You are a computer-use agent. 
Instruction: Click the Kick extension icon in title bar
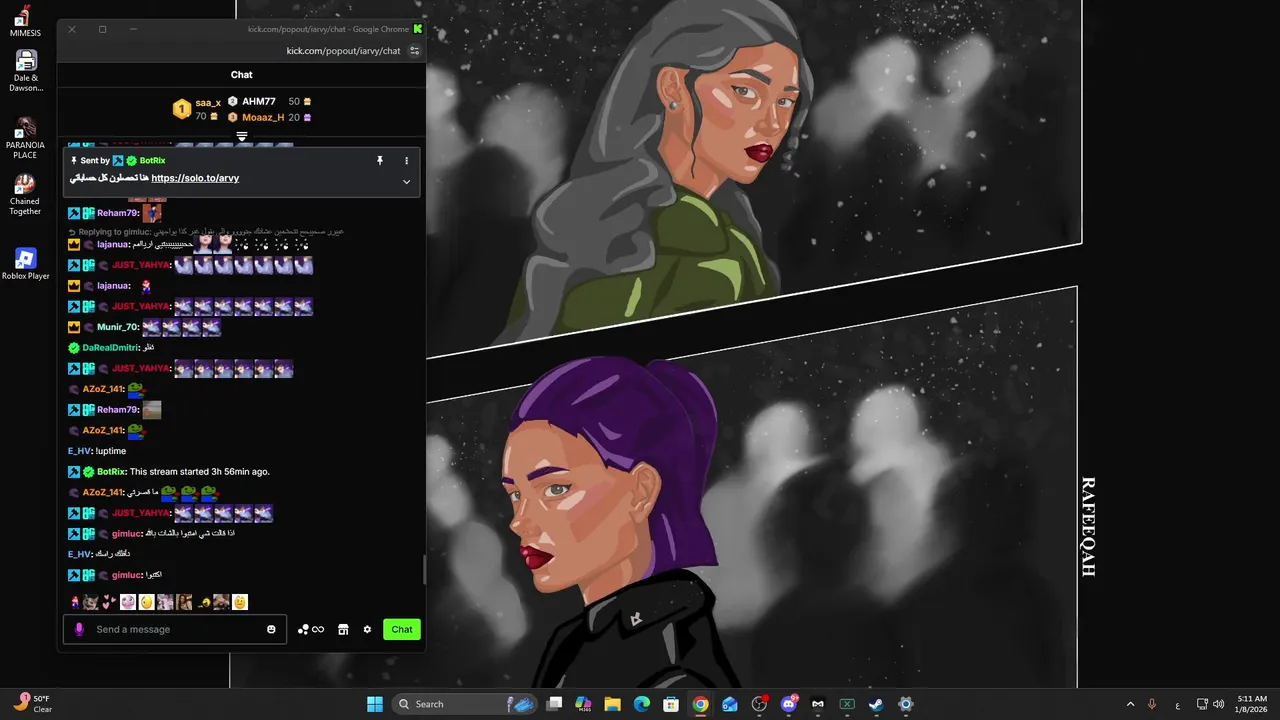tap(418, 29)
